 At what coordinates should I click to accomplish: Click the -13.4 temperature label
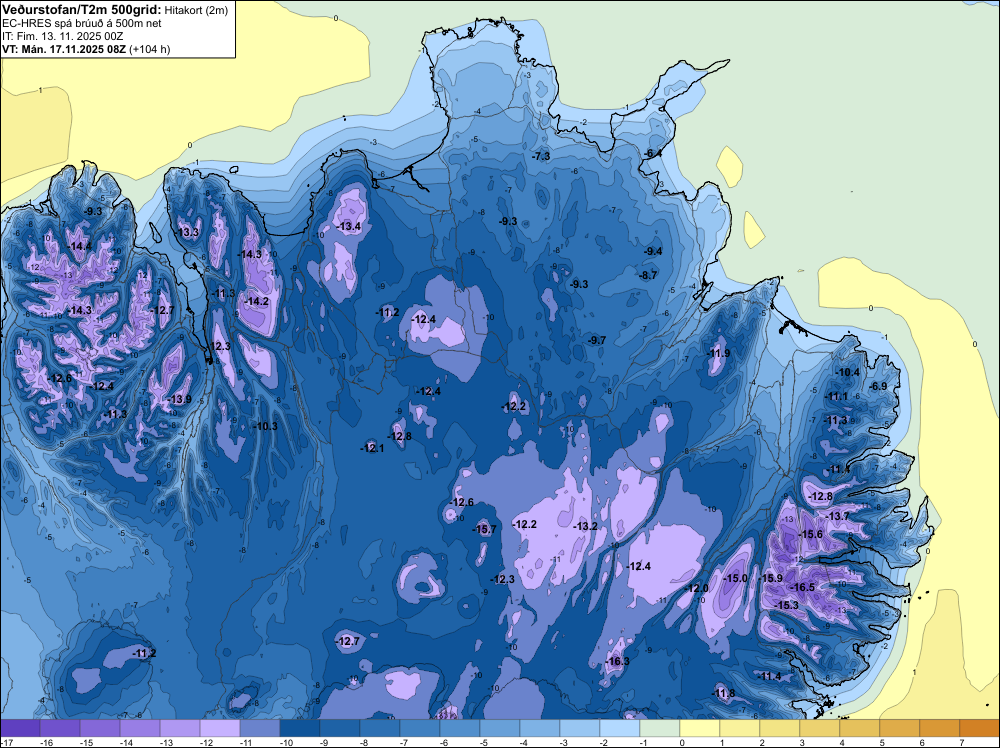pos(349,226)
